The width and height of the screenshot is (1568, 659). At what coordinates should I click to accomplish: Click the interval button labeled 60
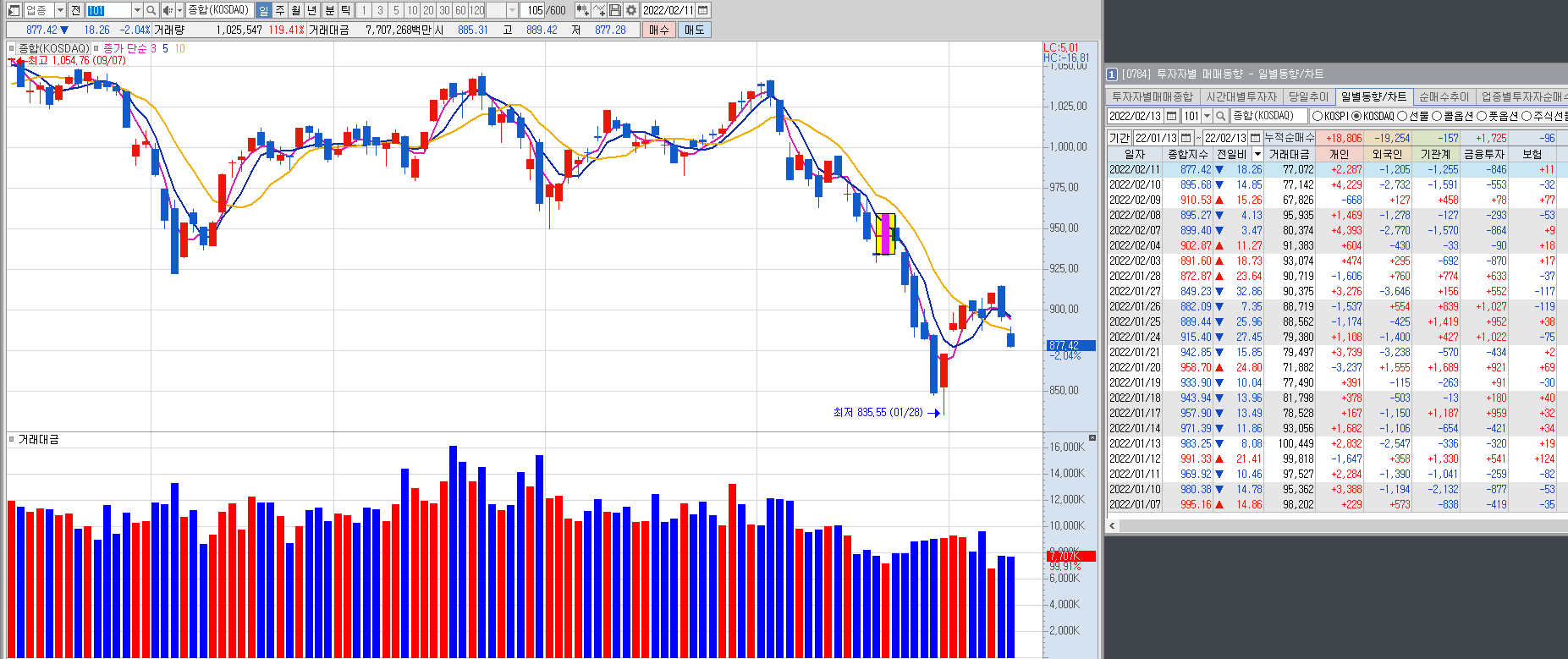click(460, 10)
